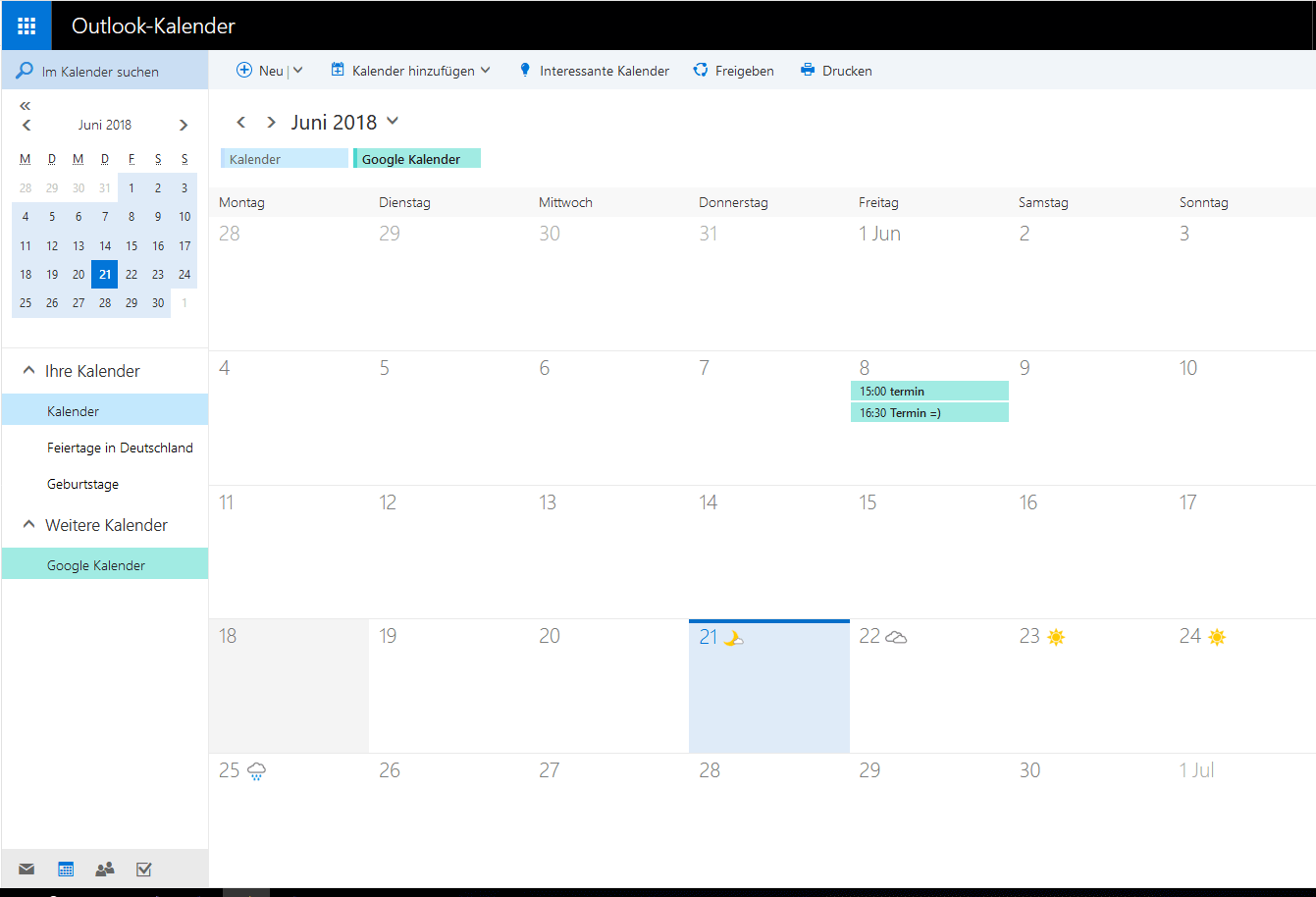The height and width of the screenshot is (897, 1316).
Task: Click the Neu button label
Action: [271, 71]
